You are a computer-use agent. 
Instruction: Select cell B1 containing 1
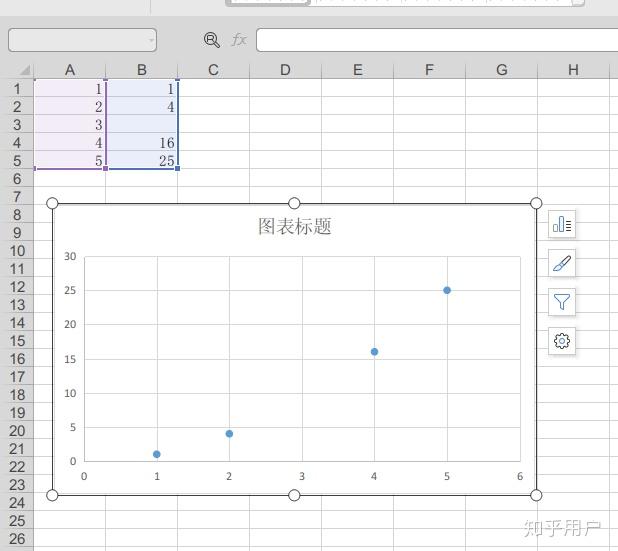(x=142, y=89)
